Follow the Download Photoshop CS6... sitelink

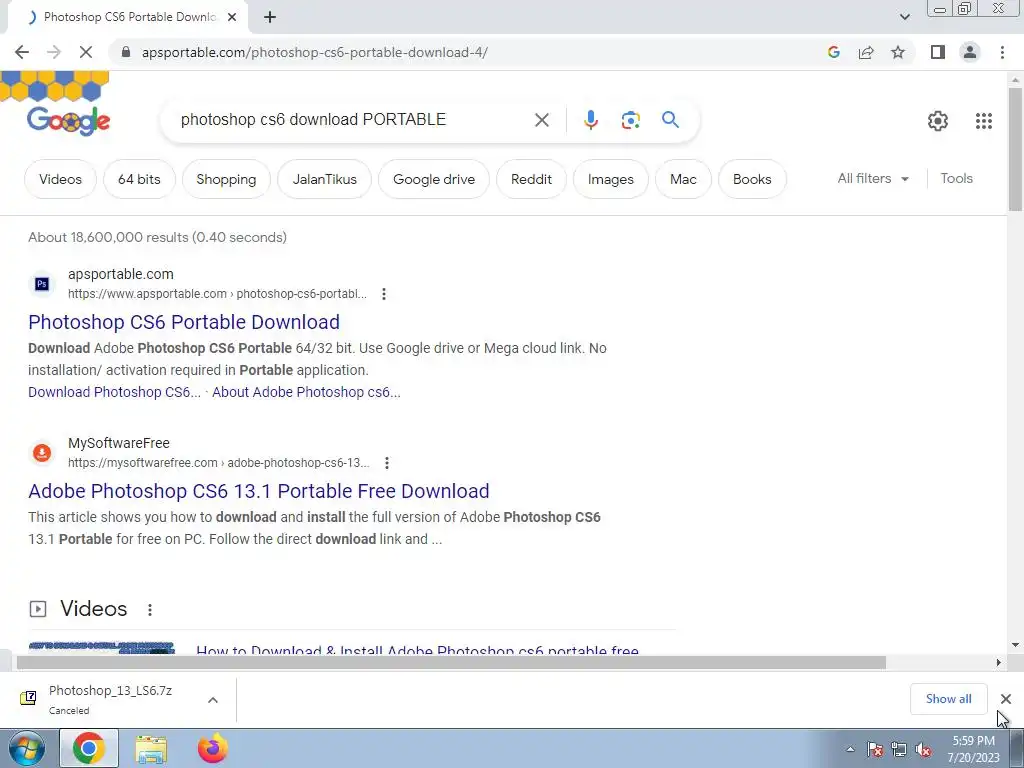pyautogui.click(x=114, y=392)
